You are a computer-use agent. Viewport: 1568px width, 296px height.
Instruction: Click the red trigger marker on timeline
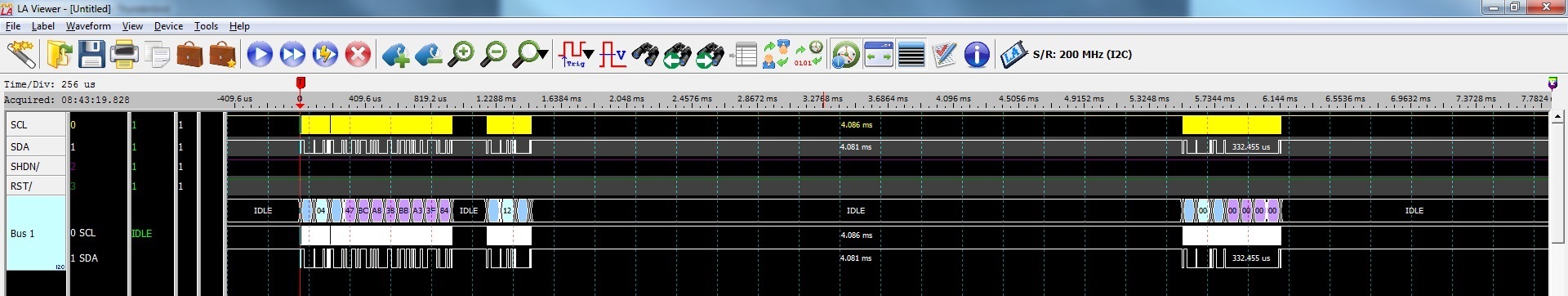pos(301,83)
